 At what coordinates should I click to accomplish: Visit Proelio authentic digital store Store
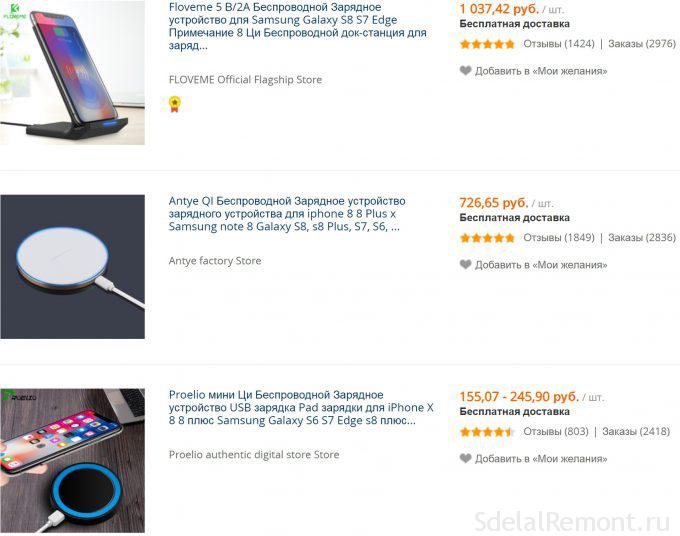254,454
